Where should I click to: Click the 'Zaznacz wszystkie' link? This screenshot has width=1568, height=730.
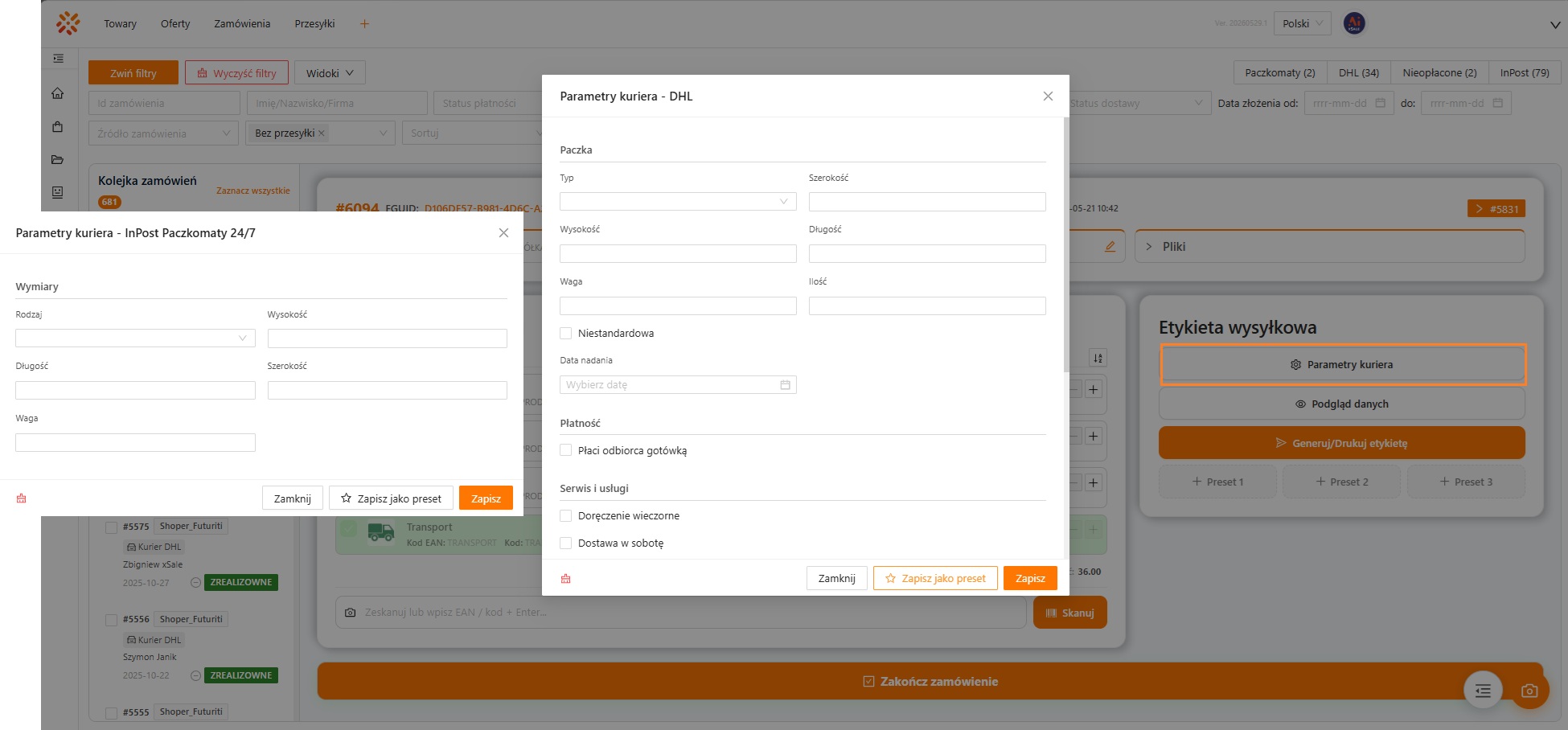[253, 191]
